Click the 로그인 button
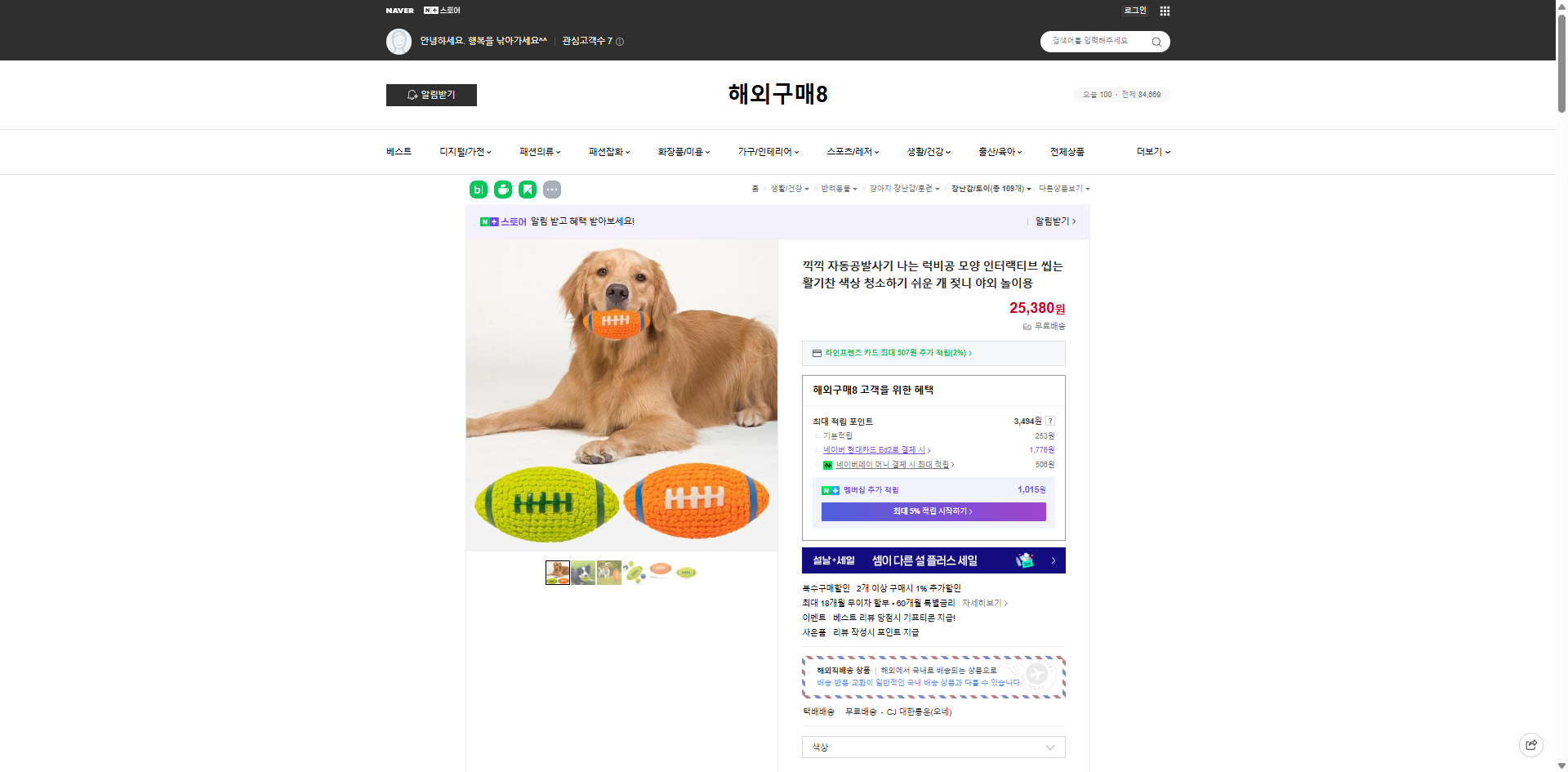1568x772 pixels. coord(1134,10)
